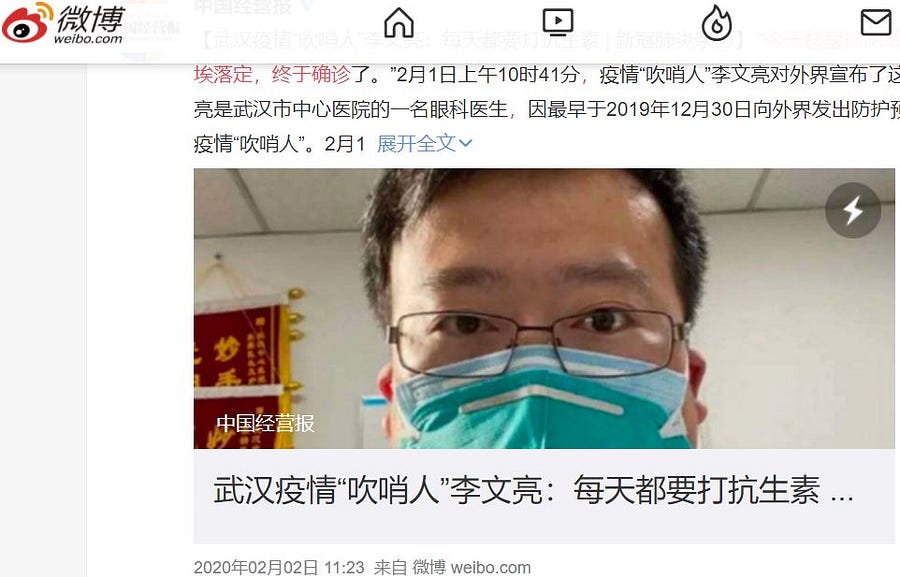The image size is (900, 577).
Task: Open the messages envelope icon
Action: 876,22
